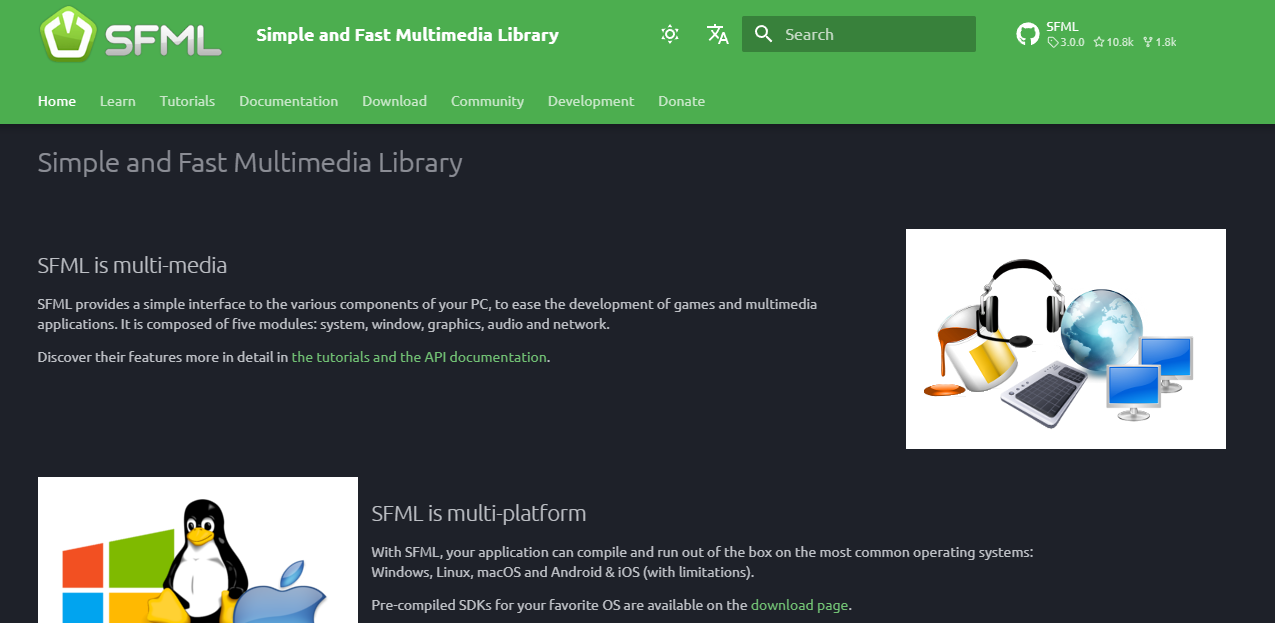This screenshot has height=623, width=1275.
Task: Switch to the Download tab
Action: click(x=394, y=101)
